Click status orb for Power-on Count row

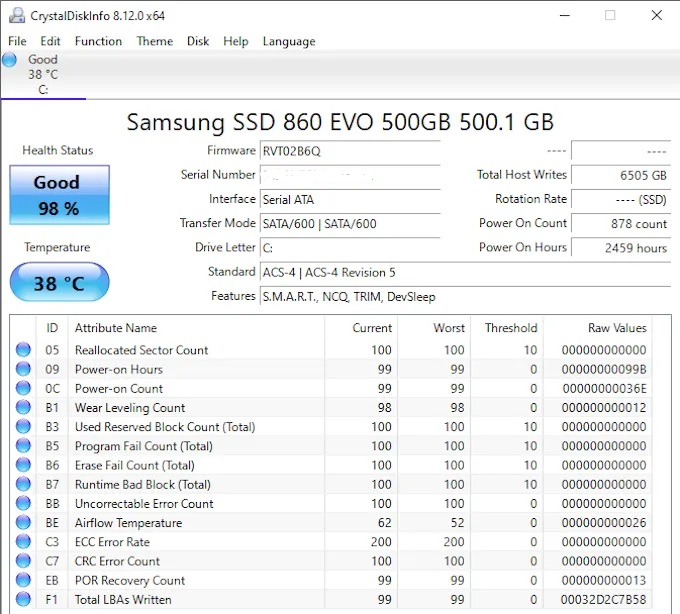click(x=23, y=388)
